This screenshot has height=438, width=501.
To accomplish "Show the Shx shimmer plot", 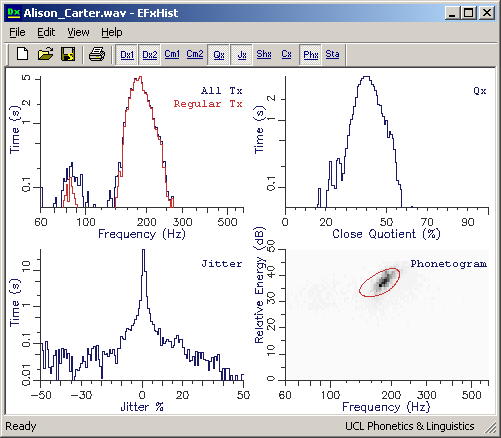I will coord(264,54).
